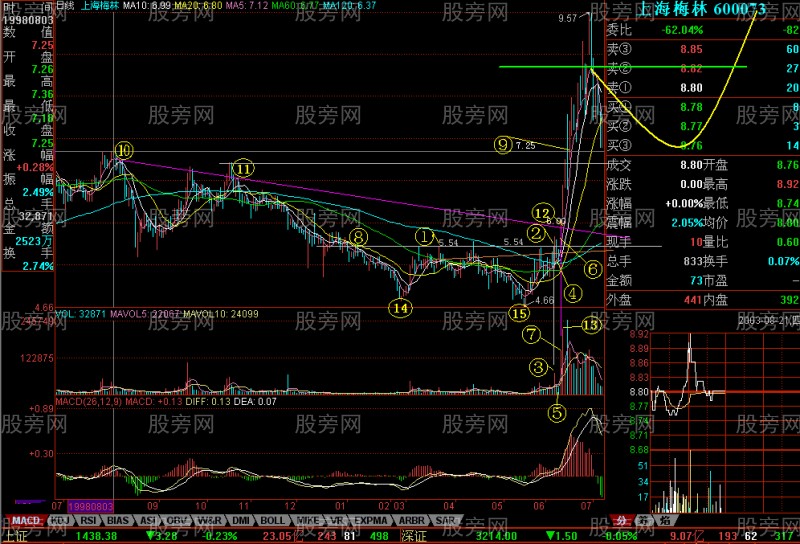800x544 pixels.
Task: Click the 现手 value 10
Action: click(696, 242)
